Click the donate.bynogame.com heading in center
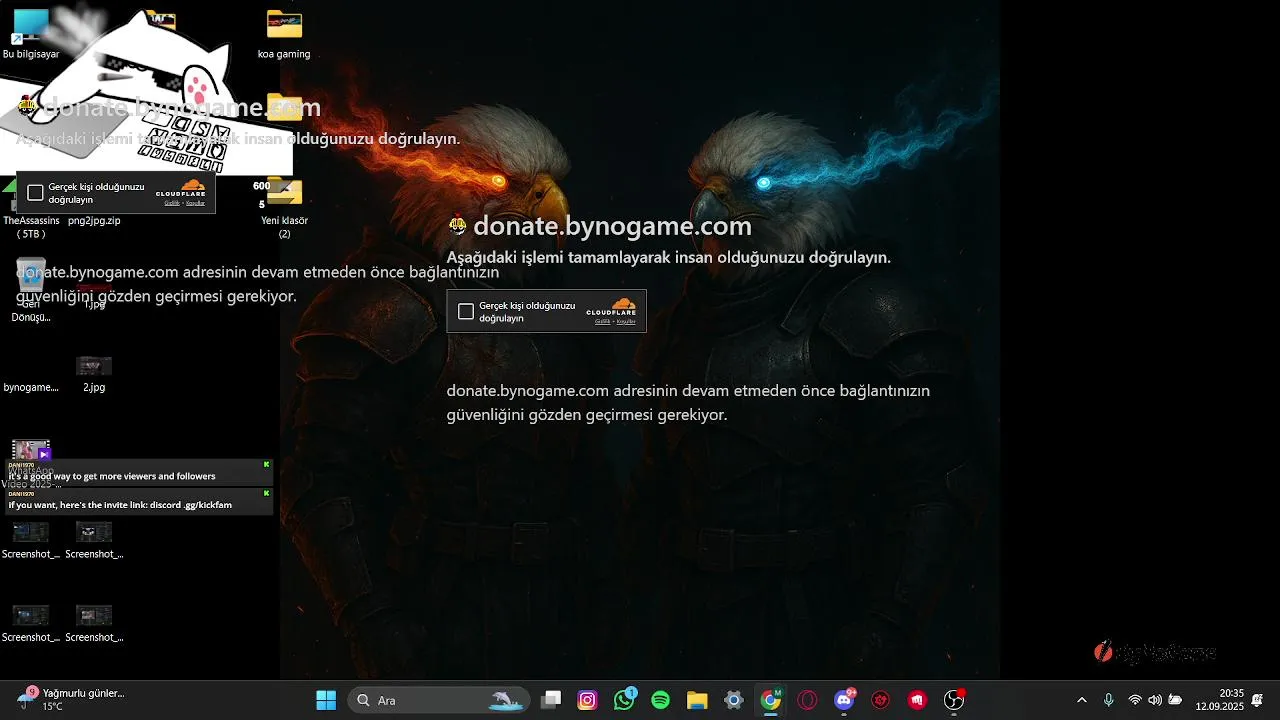Viewport: 1280px width, 720px height. point(612,227)
